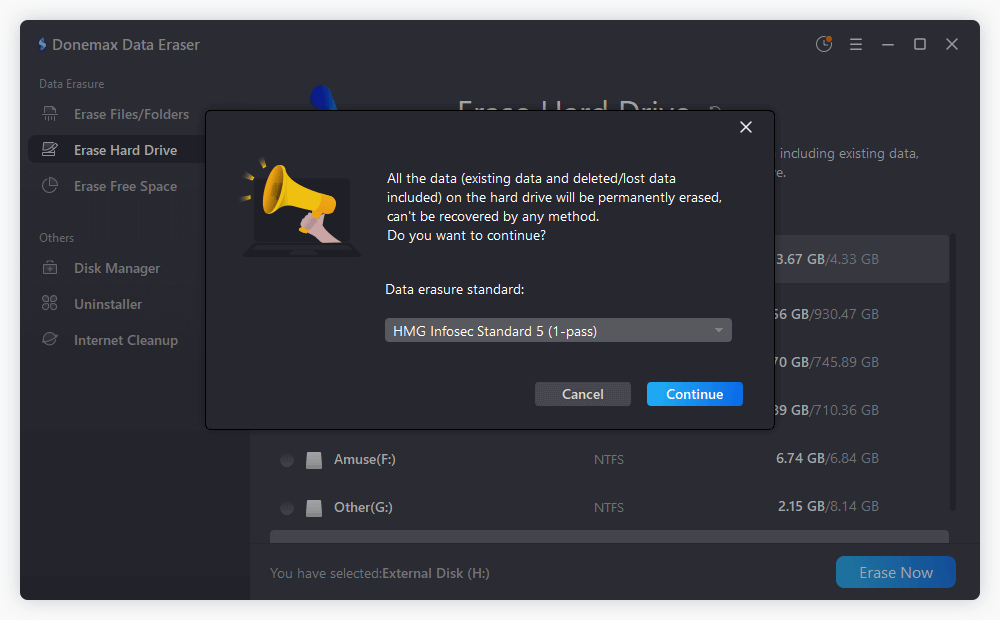This screenshot has width=1000, height=620.
Task: Click the 'Do you want to continue?' text
Action: [466, 235]
